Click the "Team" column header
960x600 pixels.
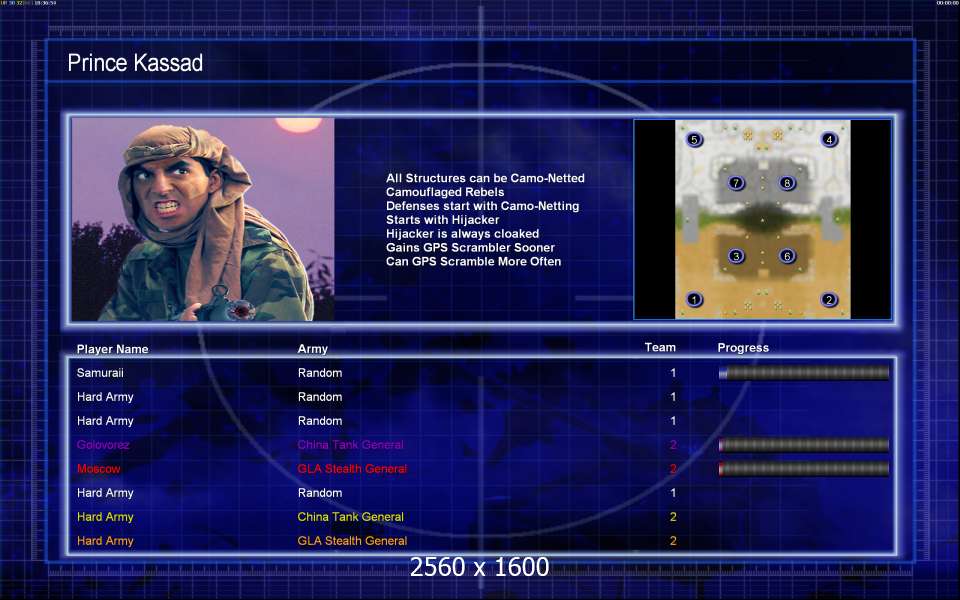[x=660, y=347]
